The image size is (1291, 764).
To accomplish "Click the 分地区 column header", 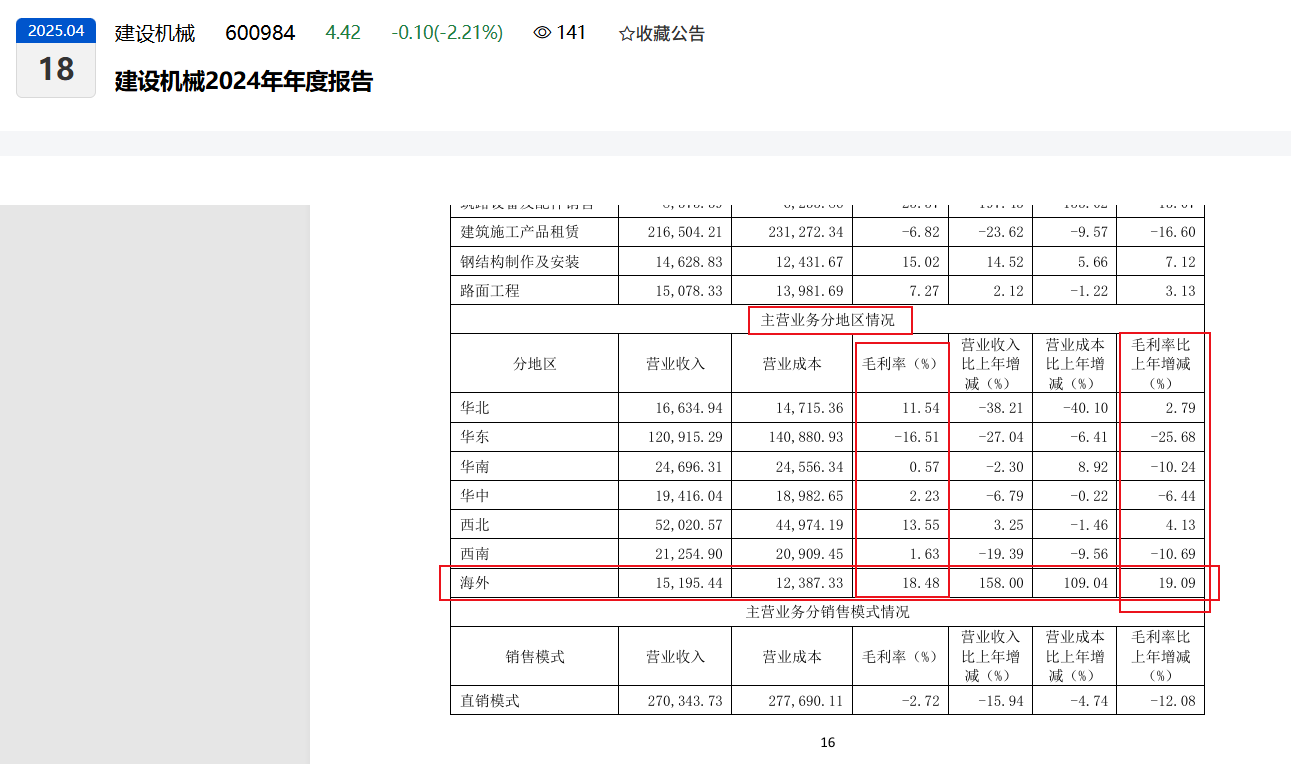I will 535,364.
